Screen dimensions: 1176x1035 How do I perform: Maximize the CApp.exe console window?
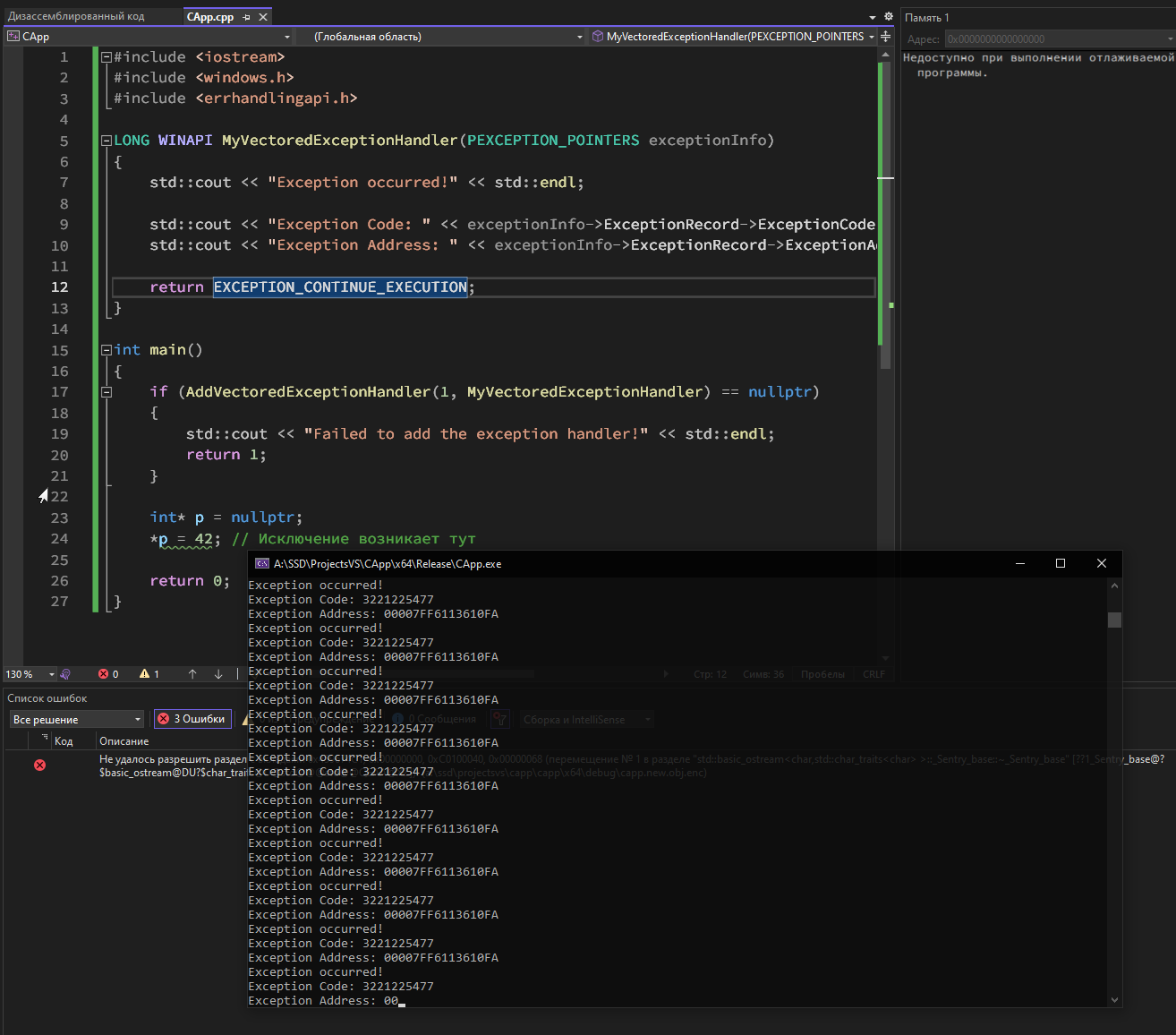click(x=1061, y=564)
